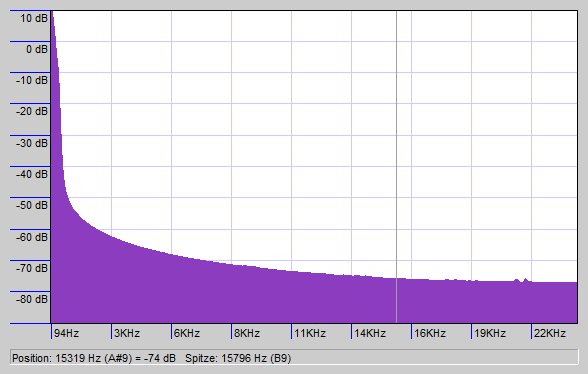Click the -50 dB axis label

pos(32,206)
